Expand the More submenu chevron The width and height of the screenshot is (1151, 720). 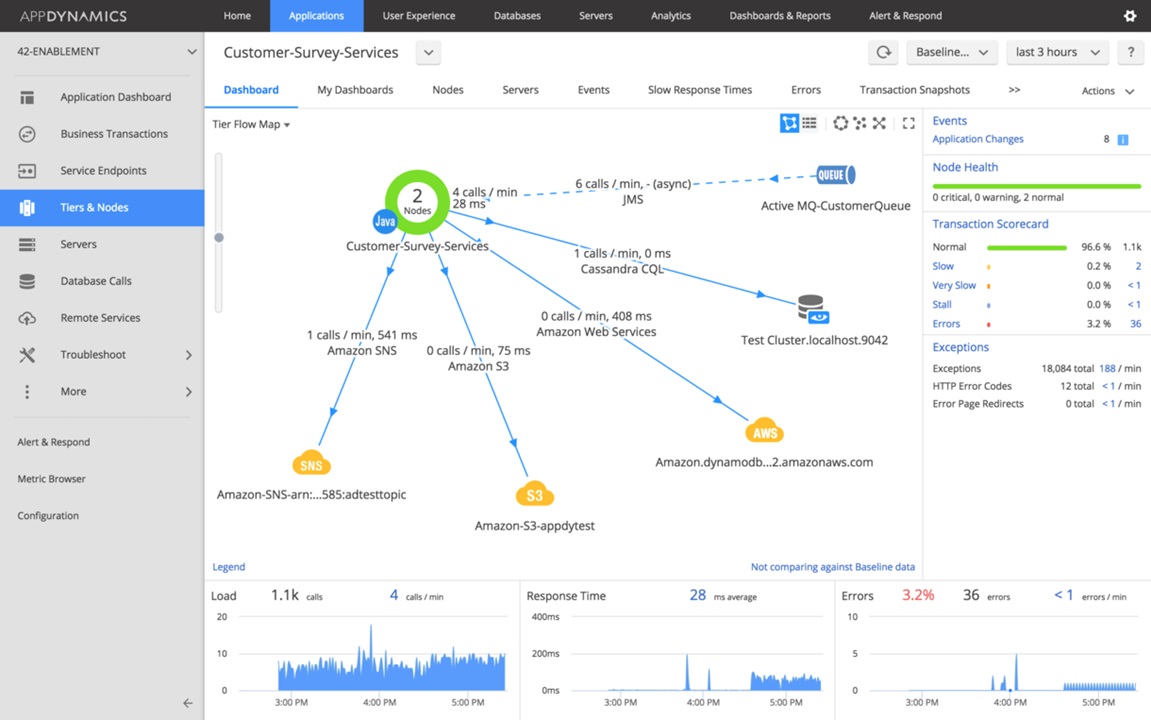[x=189, y=391]
